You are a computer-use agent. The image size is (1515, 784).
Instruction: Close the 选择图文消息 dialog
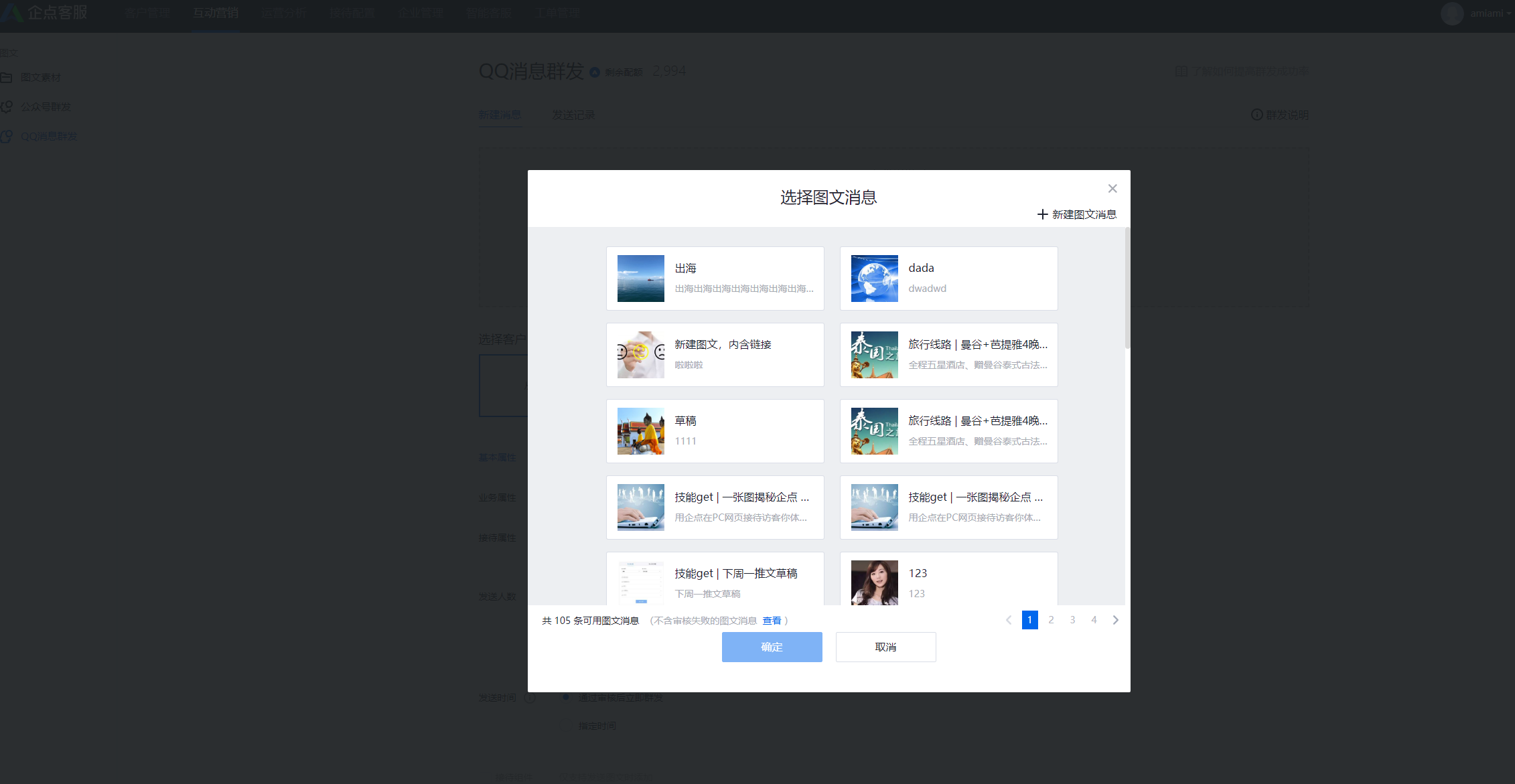1112,189
